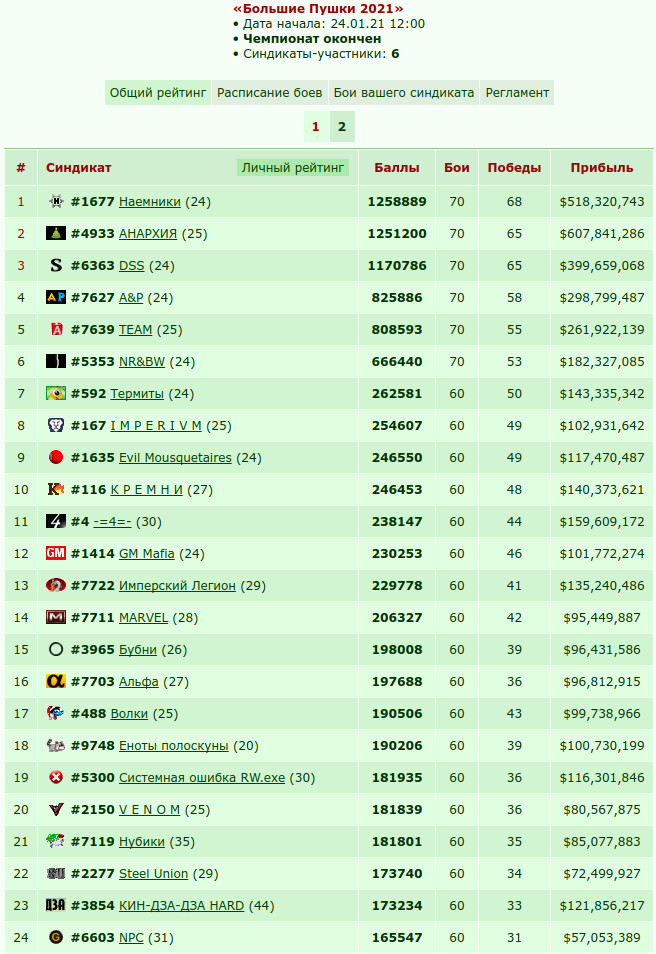Open the КИН-ДЗА-ДЗА HARD syndicate link
Viewport: 656px width, 954px height.
pos(181,905)
